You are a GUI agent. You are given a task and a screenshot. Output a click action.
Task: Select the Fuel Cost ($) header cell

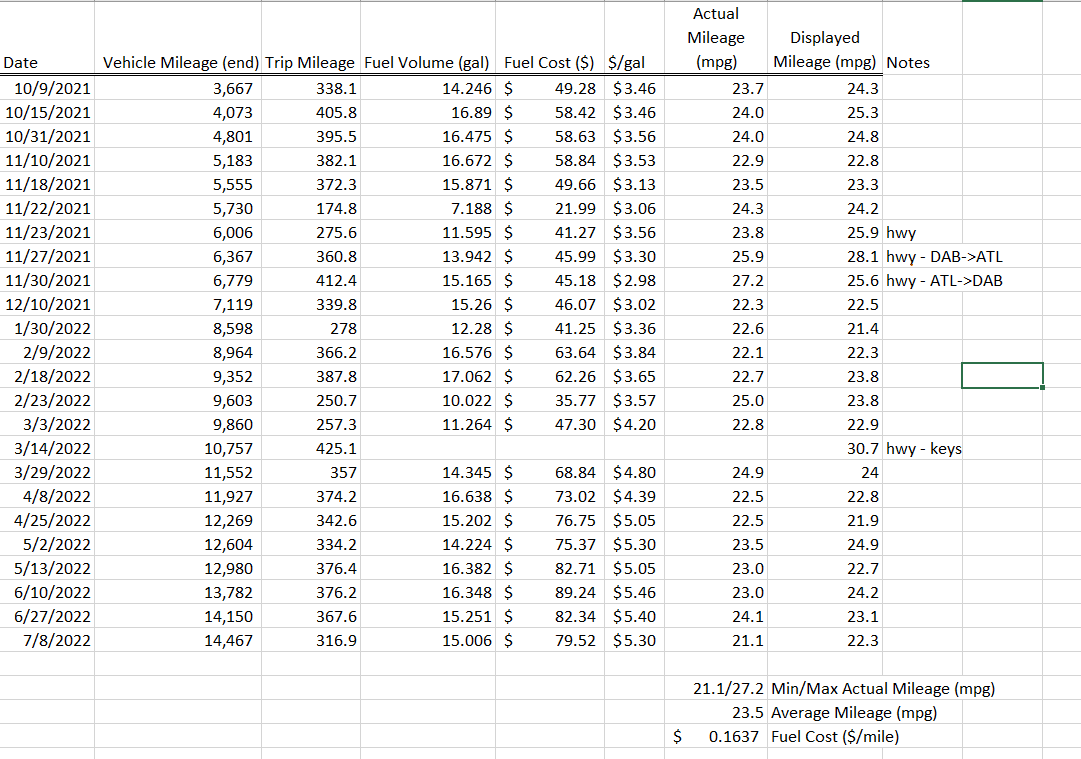(550, 38)
